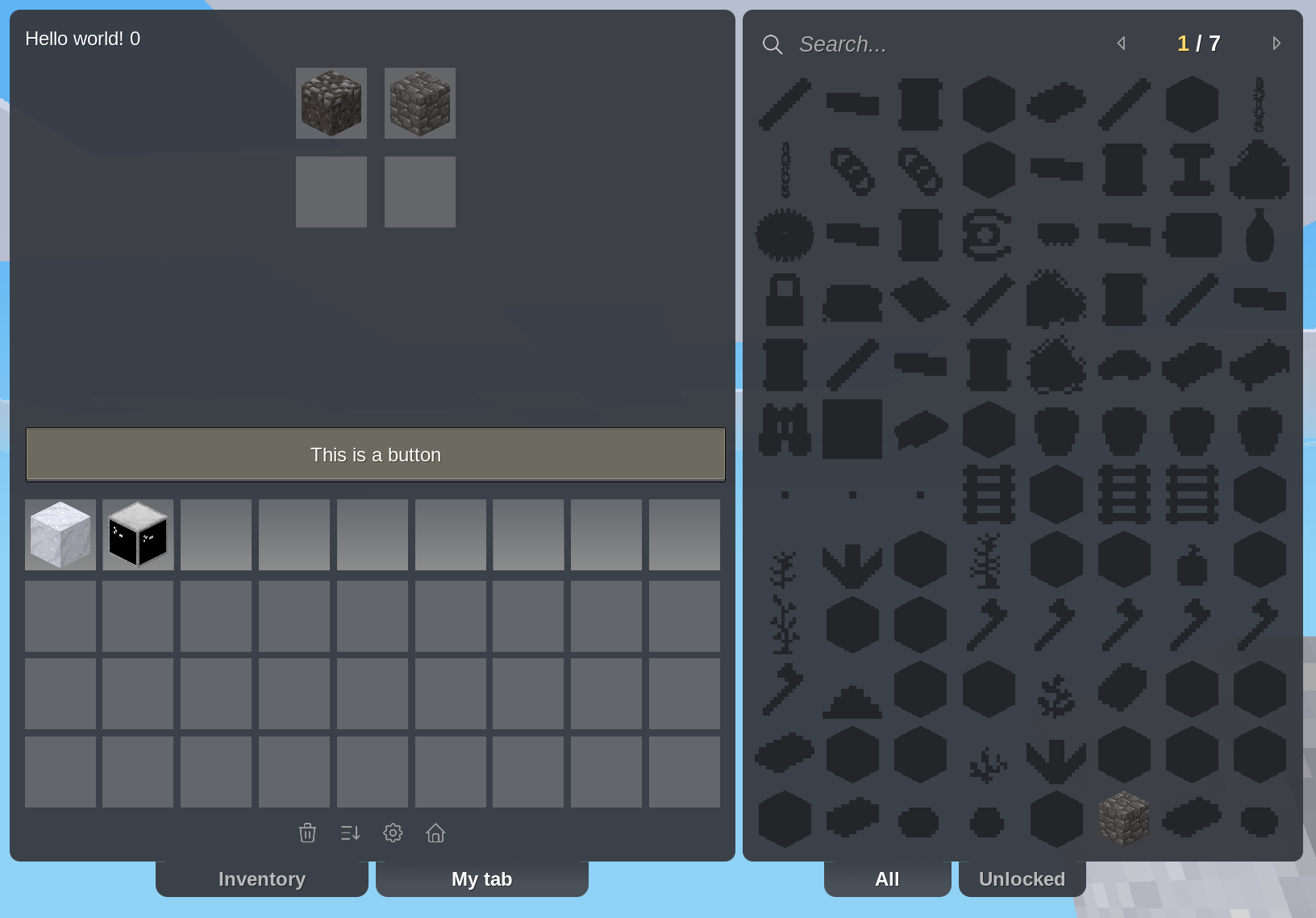Screen dimensions: 1316x918
Task: Click the binoculars silhouette in recipe grid
Action: coord(784,429)
